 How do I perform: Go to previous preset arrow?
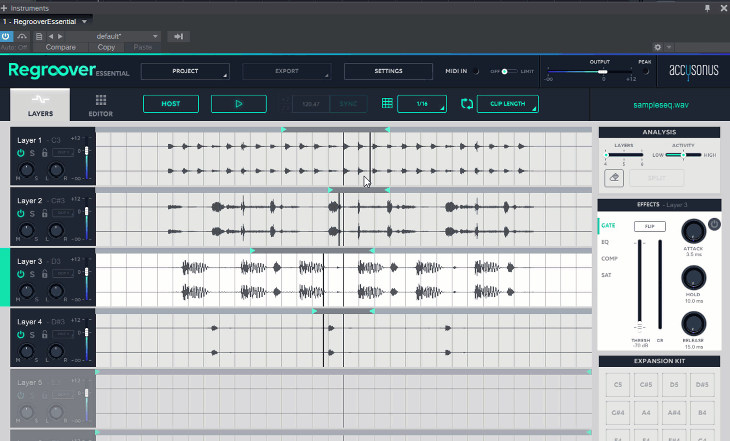[x=51, y=36]
